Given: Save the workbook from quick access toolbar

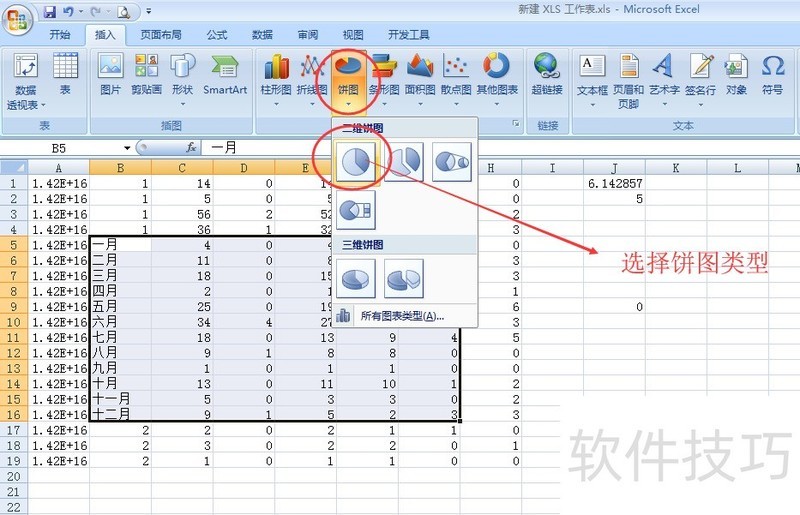Looking at the screenshot, I should [x=49, y=11].
